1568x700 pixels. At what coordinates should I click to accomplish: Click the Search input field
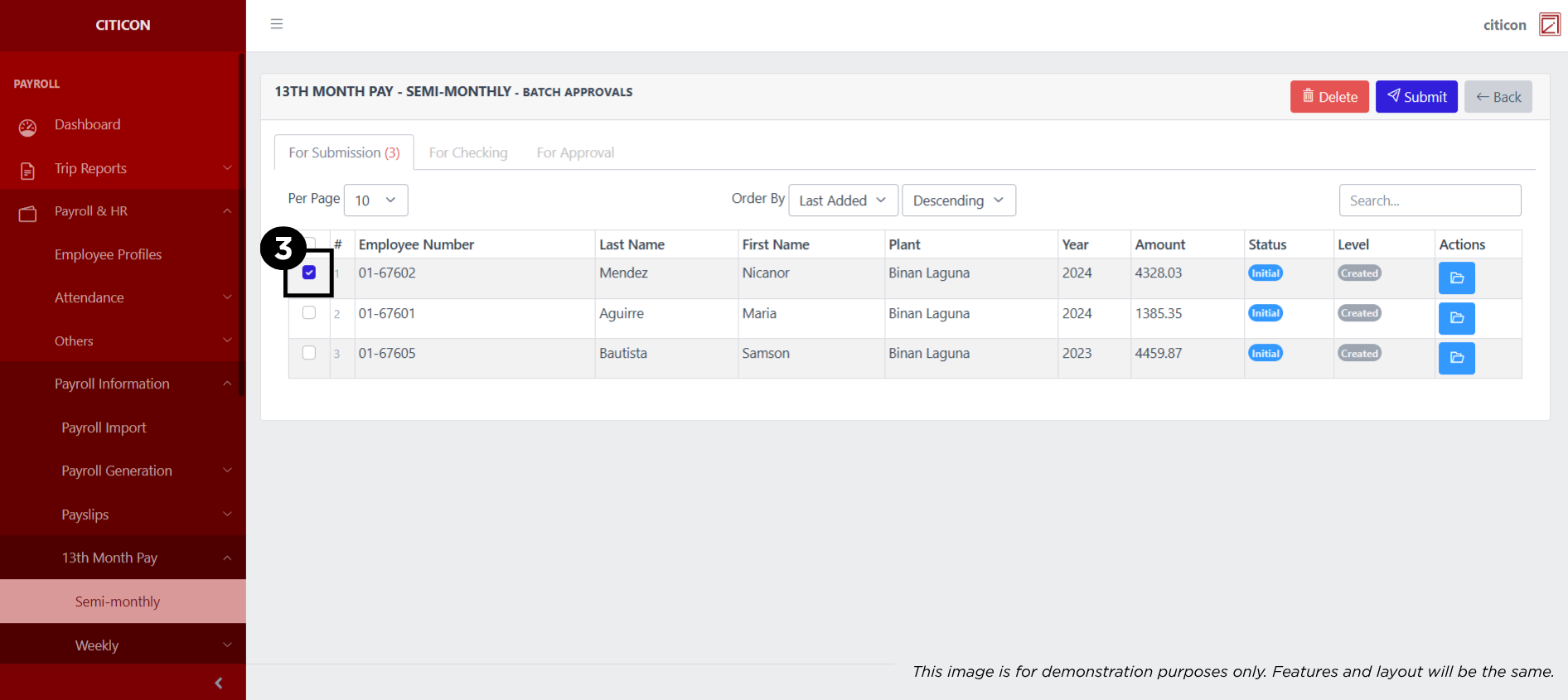coord(1429,200)
